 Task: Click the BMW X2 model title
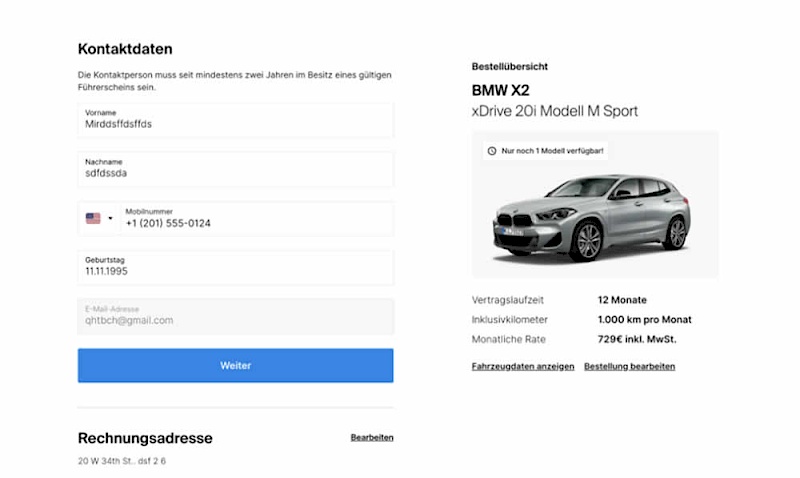[x=500, y=90]
